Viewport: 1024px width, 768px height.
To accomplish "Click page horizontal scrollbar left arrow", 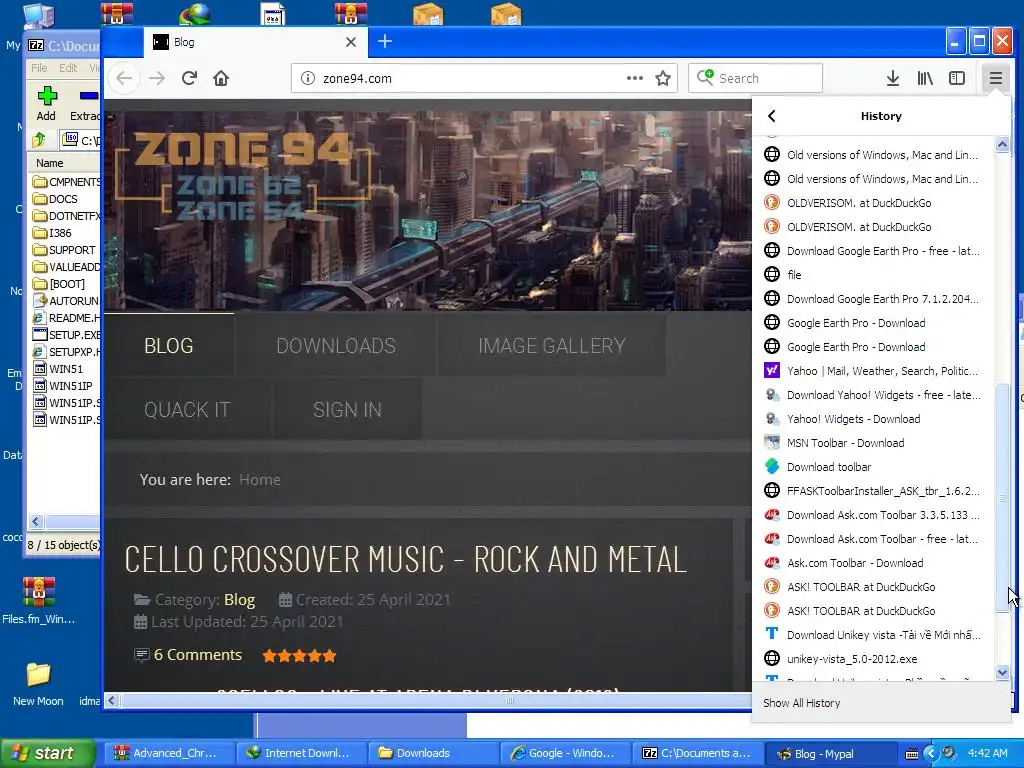I will click(x=112, y=701).
